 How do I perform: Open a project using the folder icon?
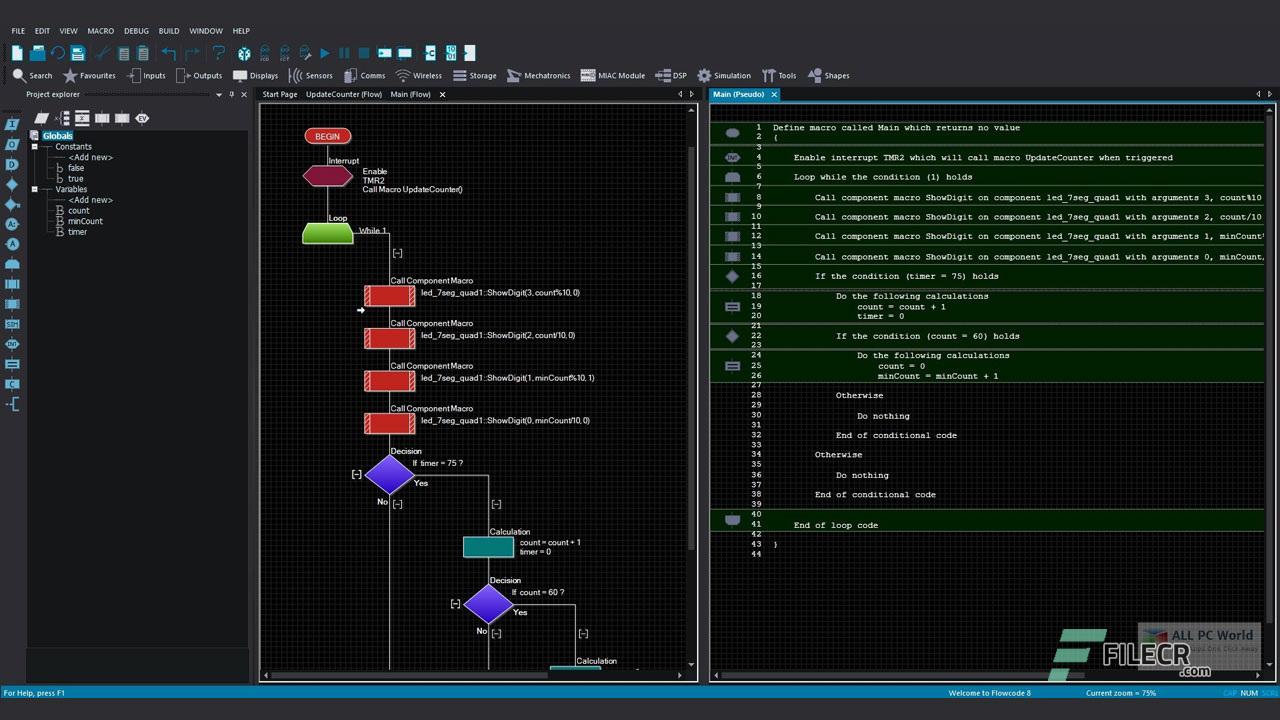tap(37, 53)
